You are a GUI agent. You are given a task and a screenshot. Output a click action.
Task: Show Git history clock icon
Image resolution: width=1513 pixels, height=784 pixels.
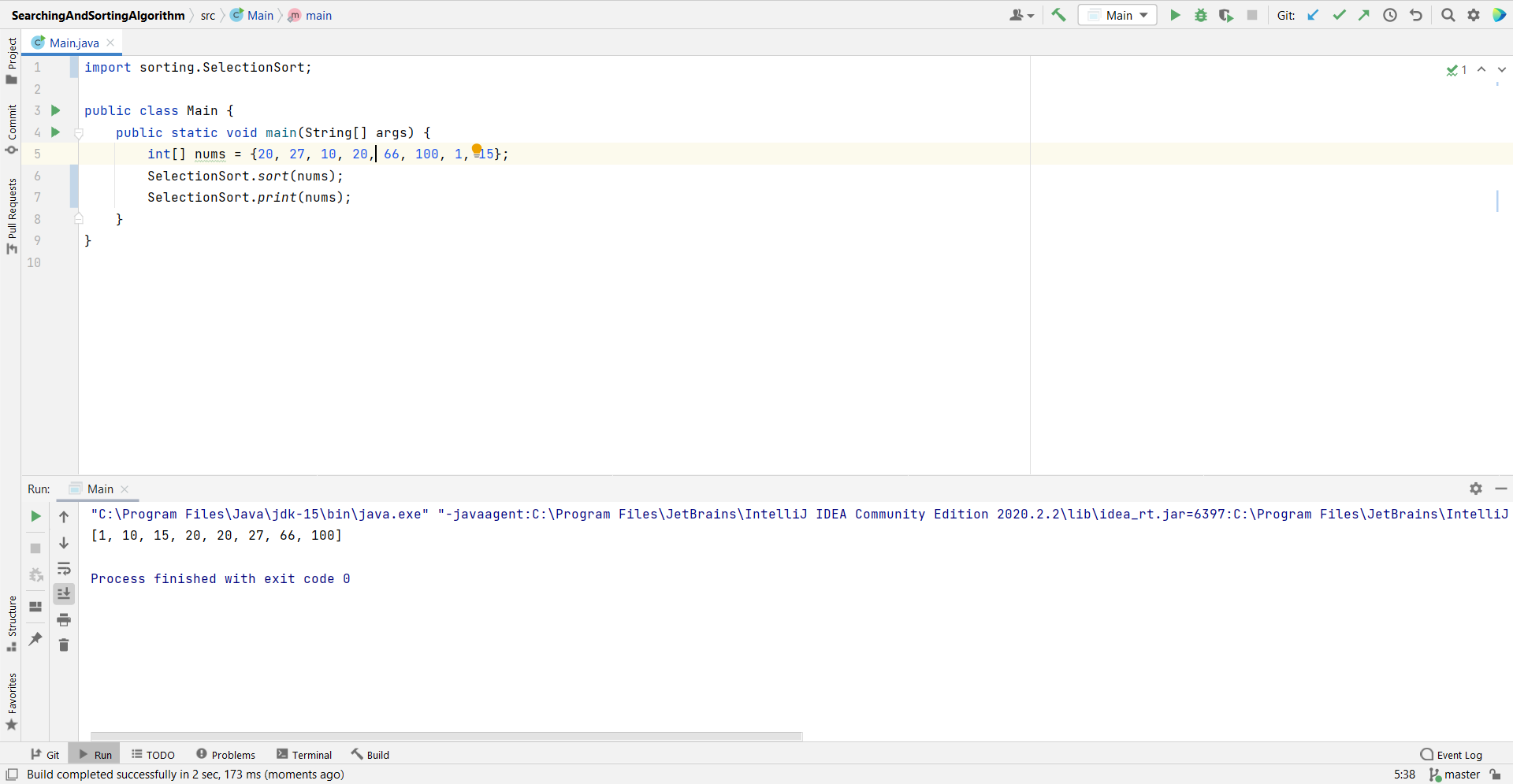tap(1390, 15)
